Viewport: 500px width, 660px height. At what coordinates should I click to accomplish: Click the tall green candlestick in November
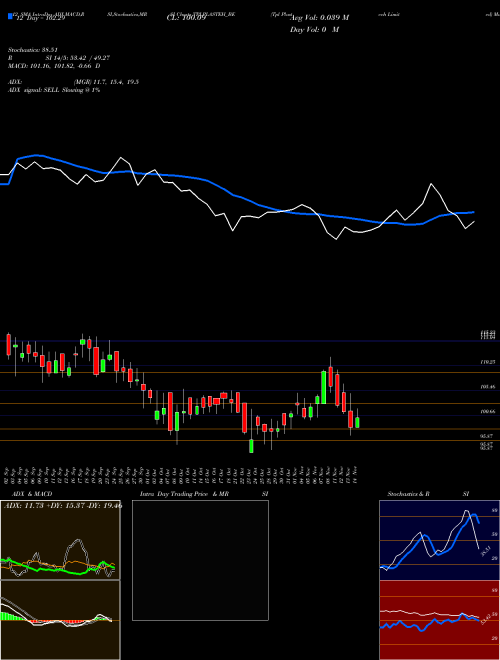coord(324,387)
